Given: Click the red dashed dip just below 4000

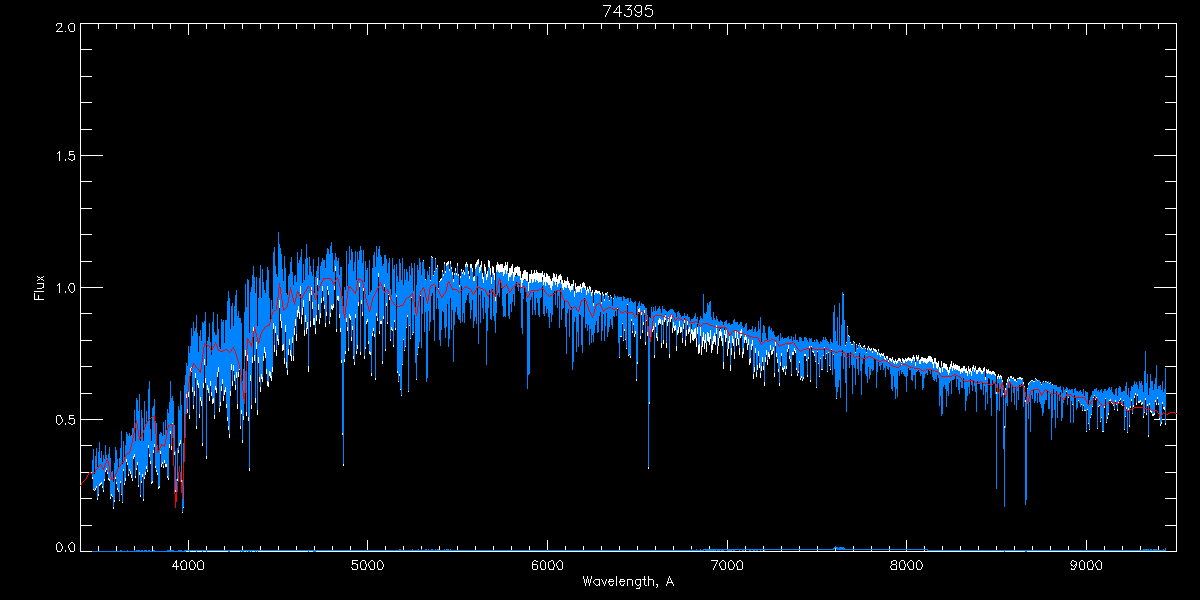Looking at the screenshot, I should pos(178,488).
